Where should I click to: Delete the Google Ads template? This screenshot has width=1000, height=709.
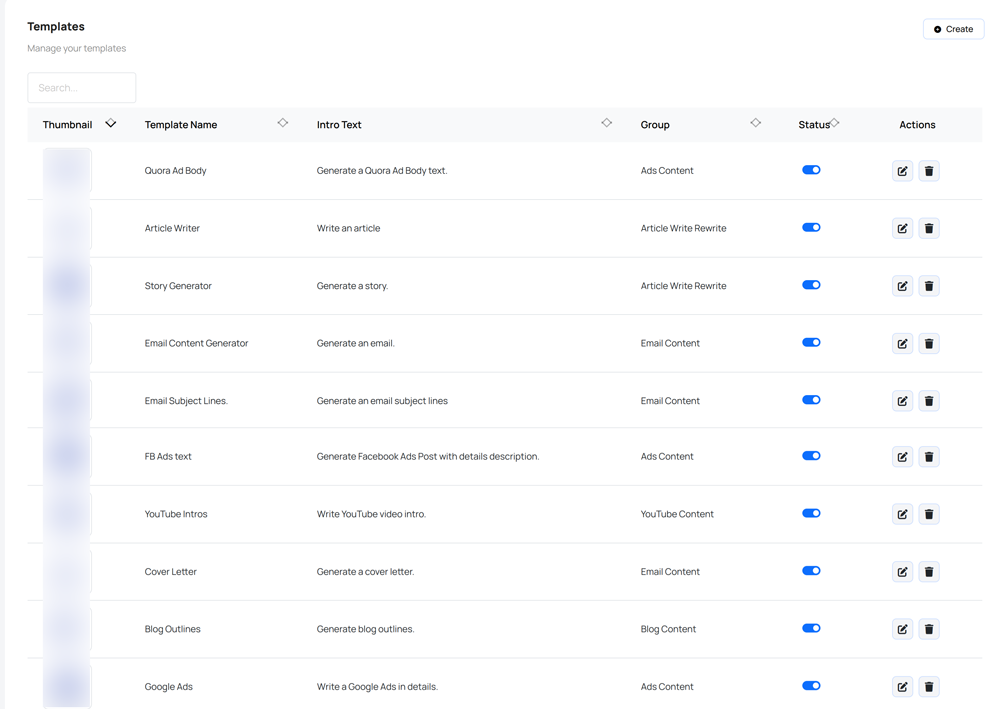[929, 687]
